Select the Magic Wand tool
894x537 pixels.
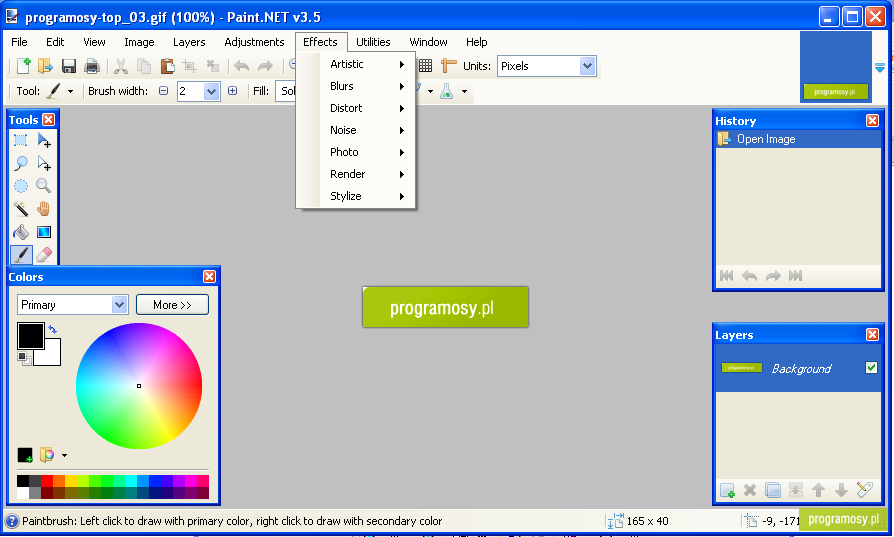[21, 209]
